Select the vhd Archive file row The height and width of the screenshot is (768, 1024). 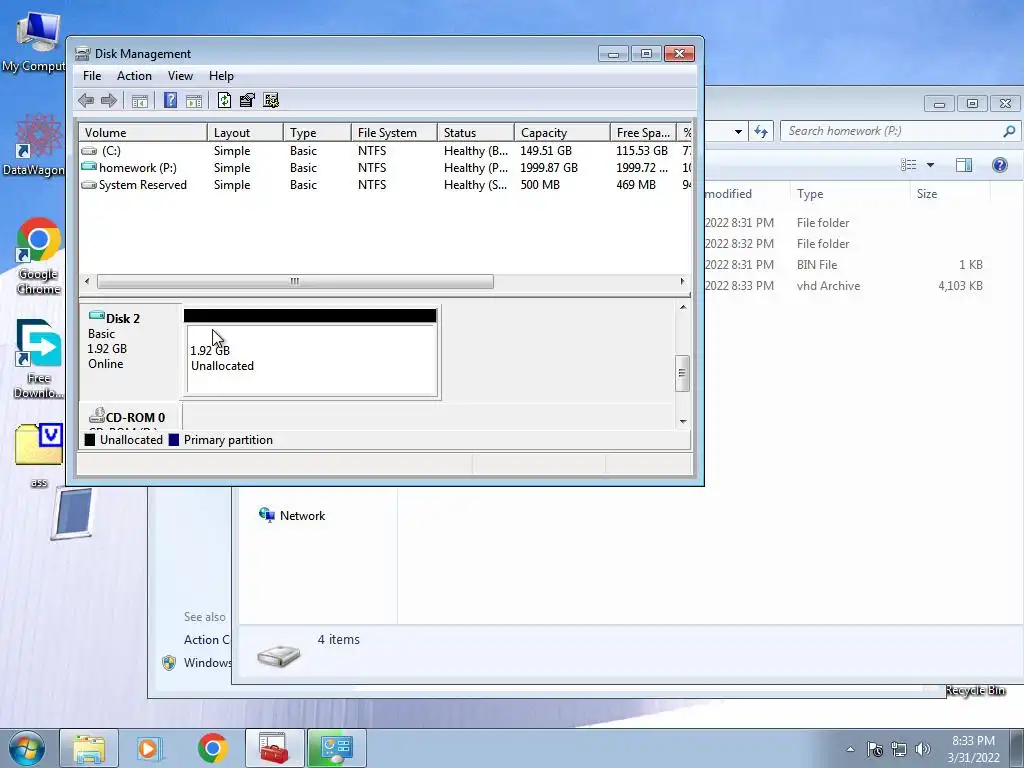coord(846,286)
